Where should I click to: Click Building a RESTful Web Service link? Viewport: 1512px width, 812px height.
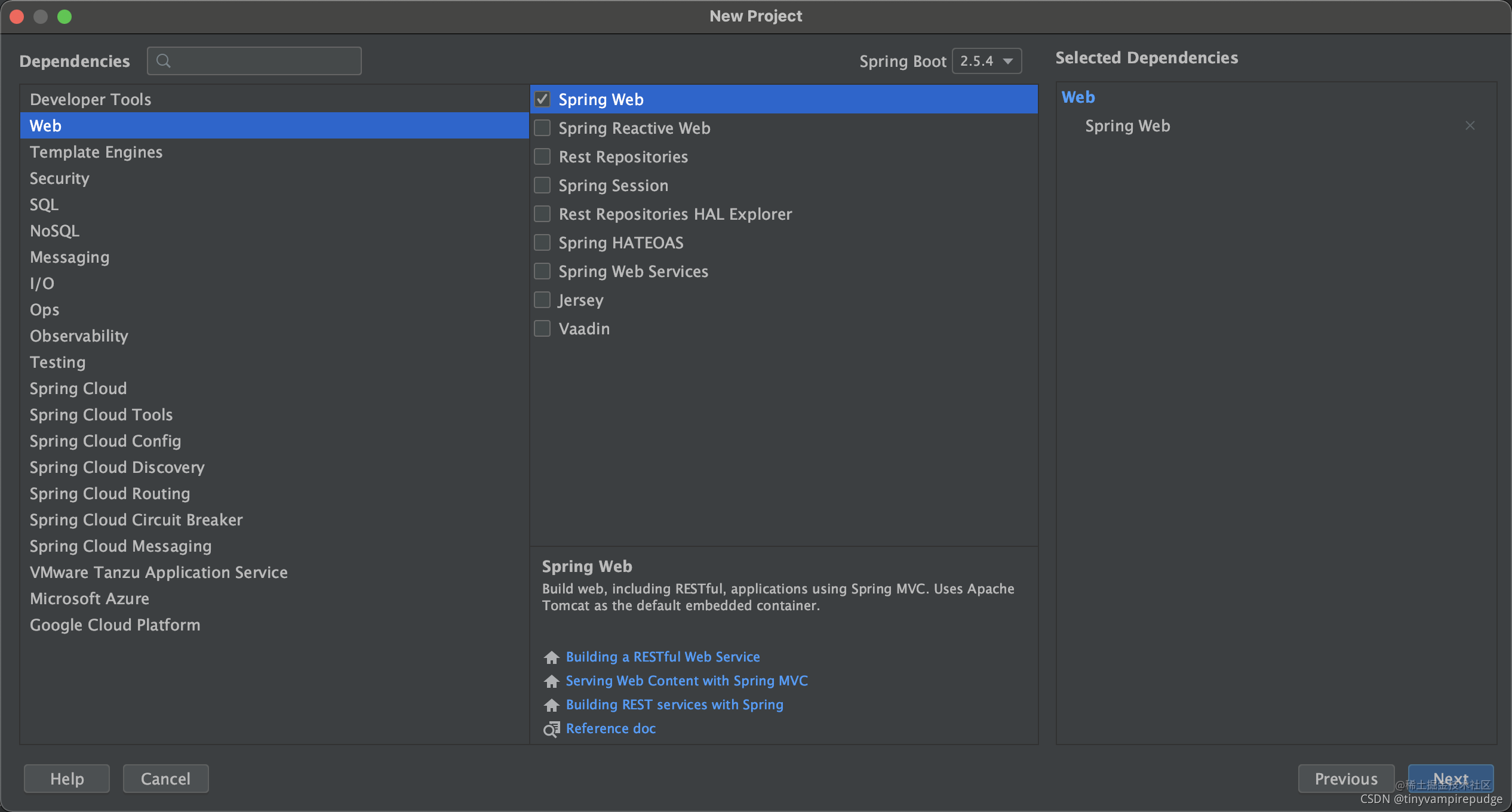click(662, 657)
